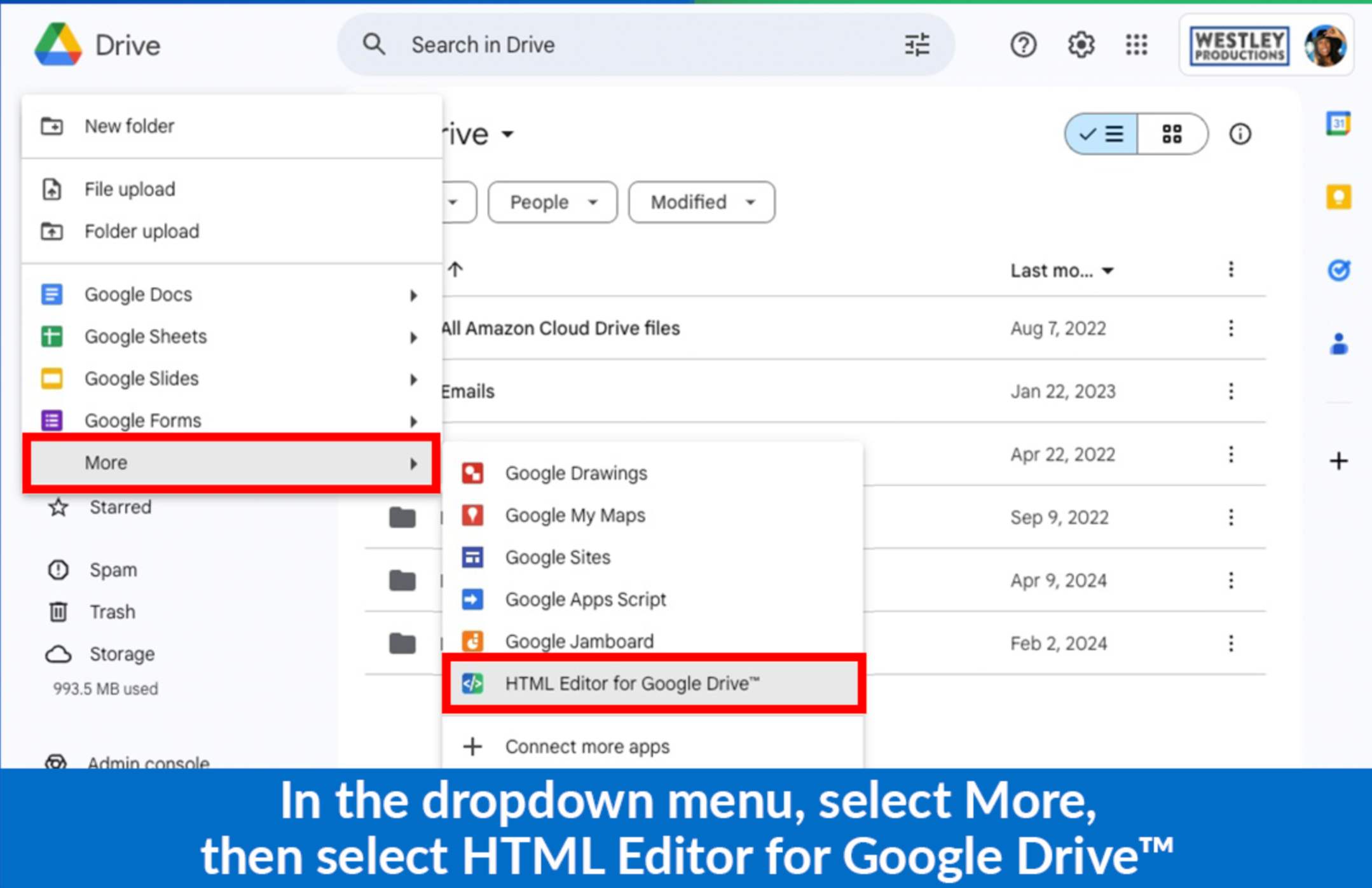This screenshot has width=1372, height=888.
Task: Go to Spam in sidebar
Action: coord(93,569)
